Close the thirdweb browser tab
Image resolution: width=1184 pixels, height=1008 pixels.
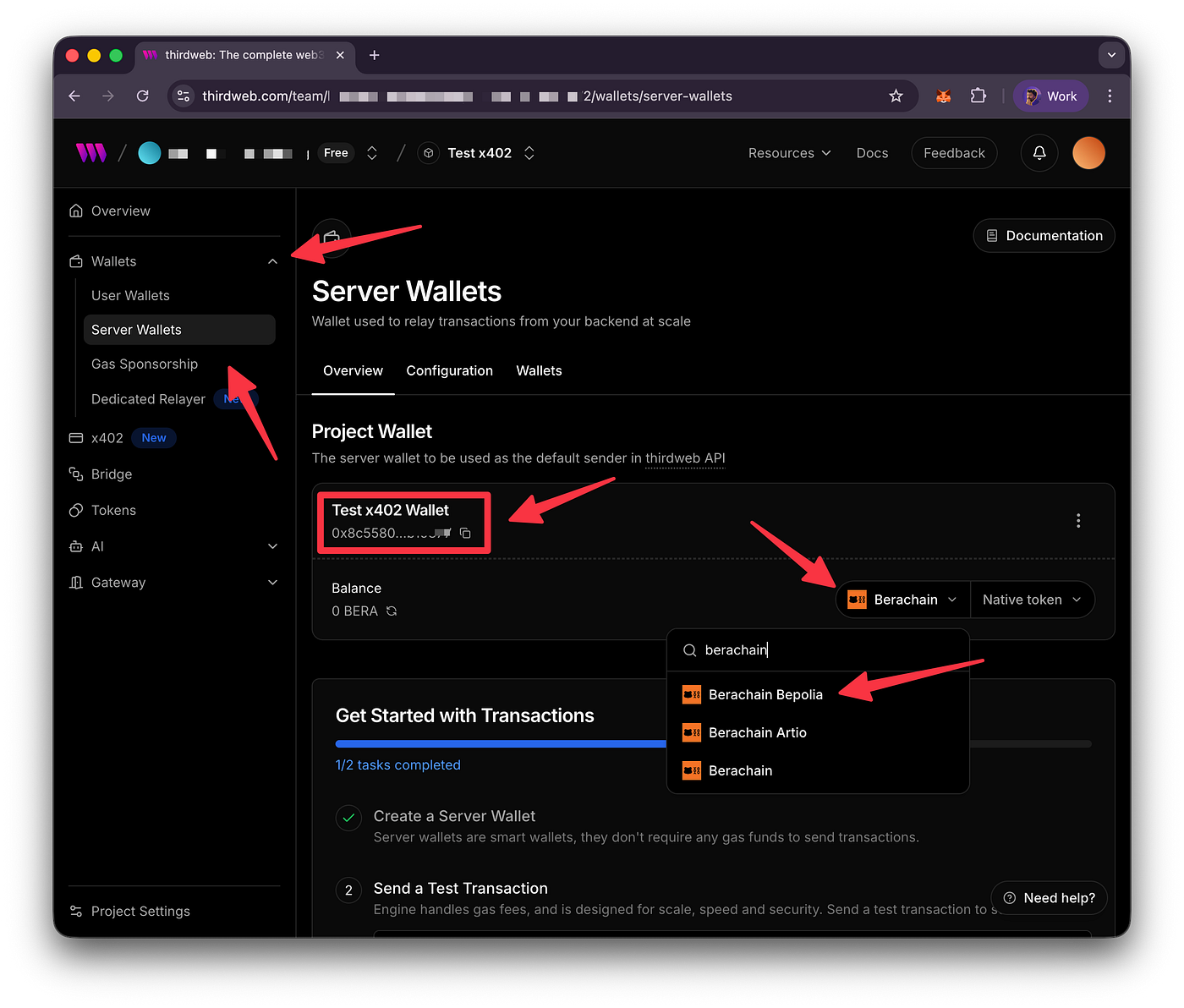pos(340,55)
